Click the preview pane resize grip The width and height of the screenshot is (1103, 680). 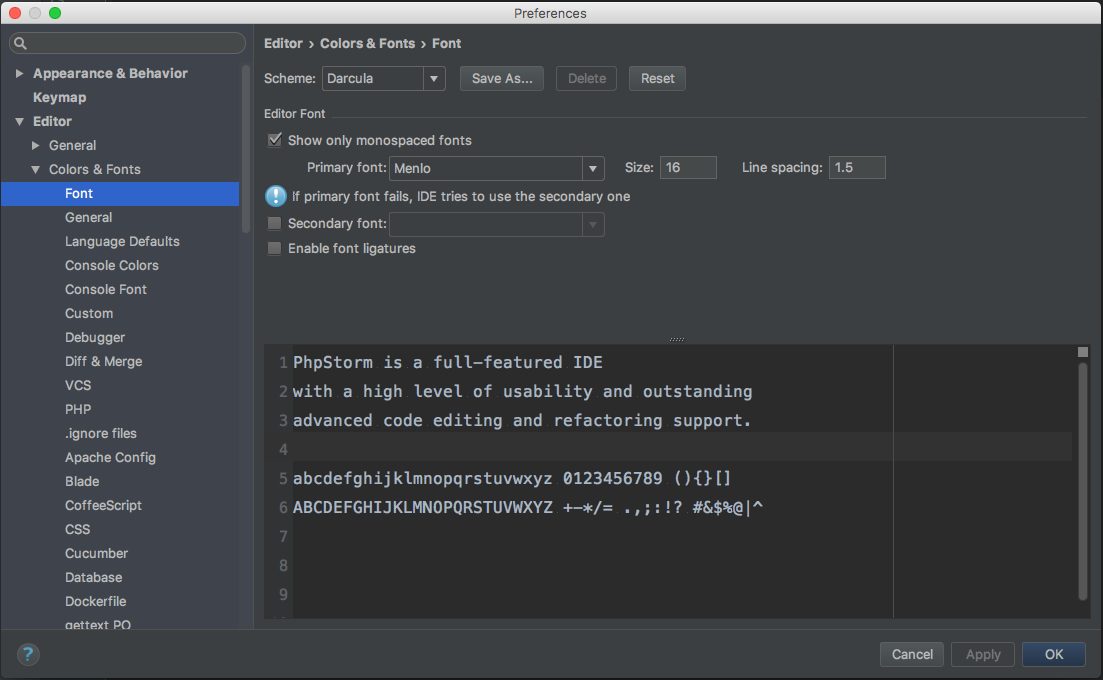(x=677, y=339)
